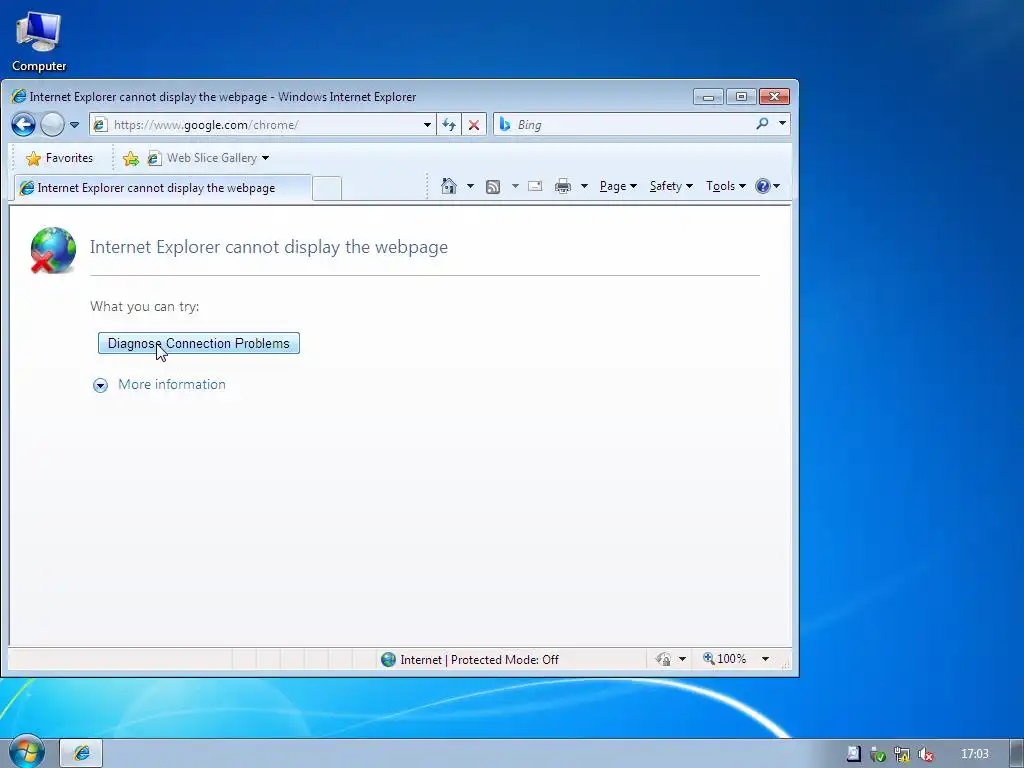Click the network warning tray icon
Screen dimensions: 1024x768
click(x=901, y=754)
